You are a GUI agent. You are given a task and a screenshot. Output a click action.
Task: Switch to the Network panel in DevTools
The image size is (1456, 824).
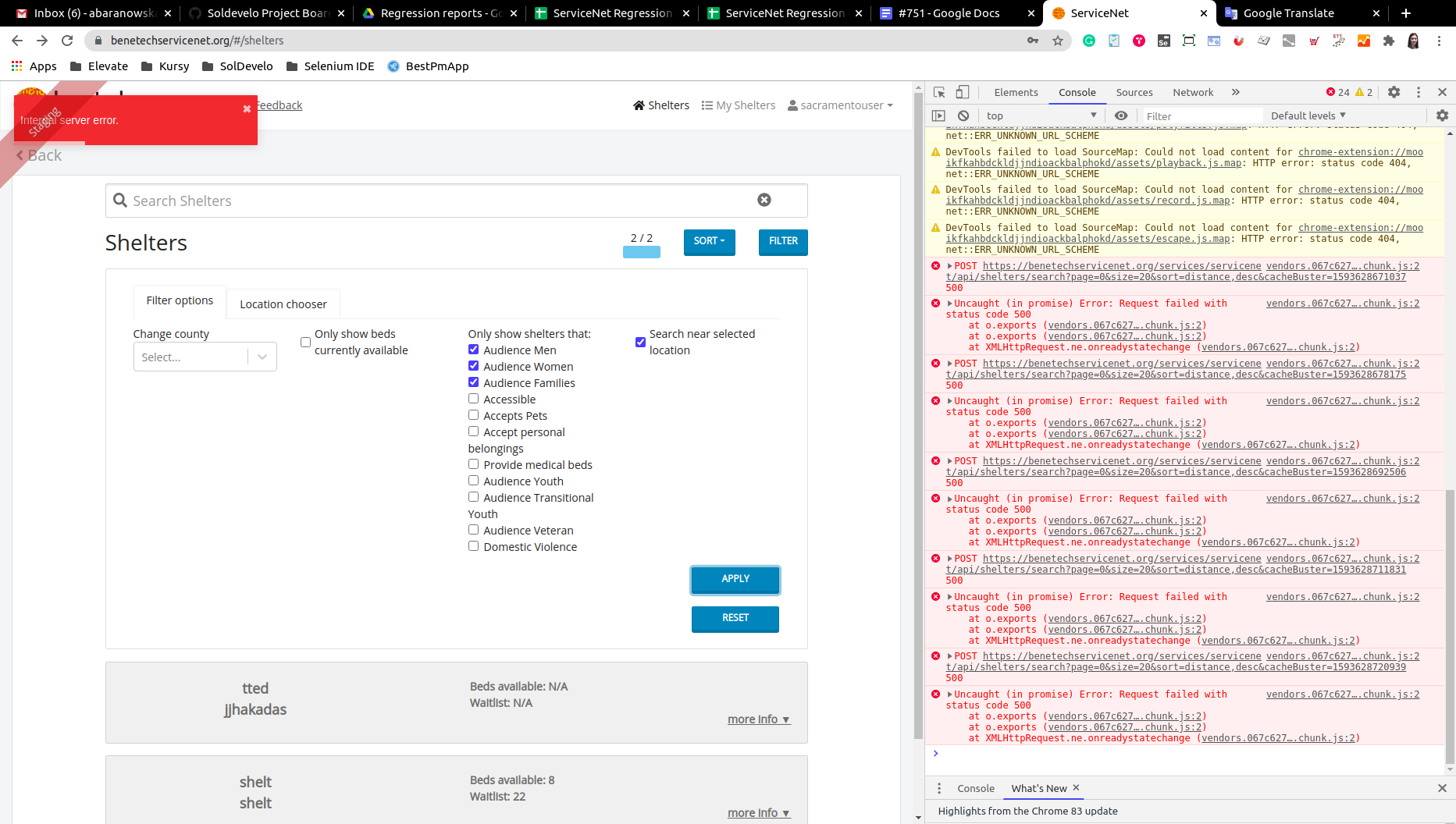tap(1192, 91)
